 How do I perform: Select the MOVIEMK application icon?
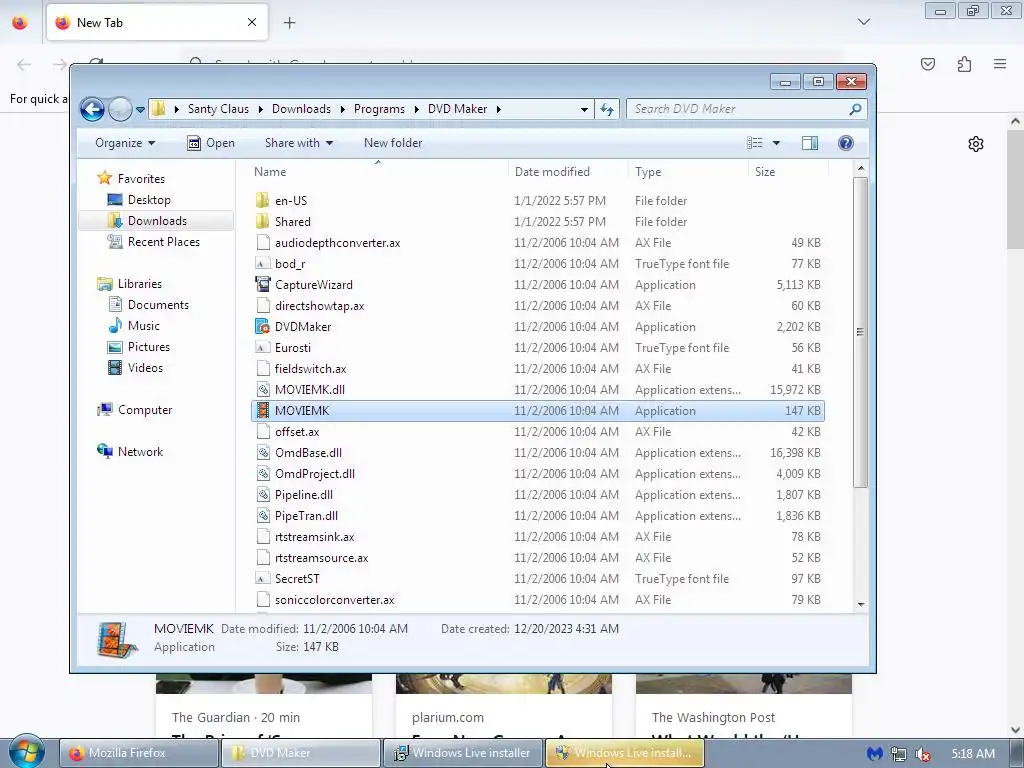[263, 411]
